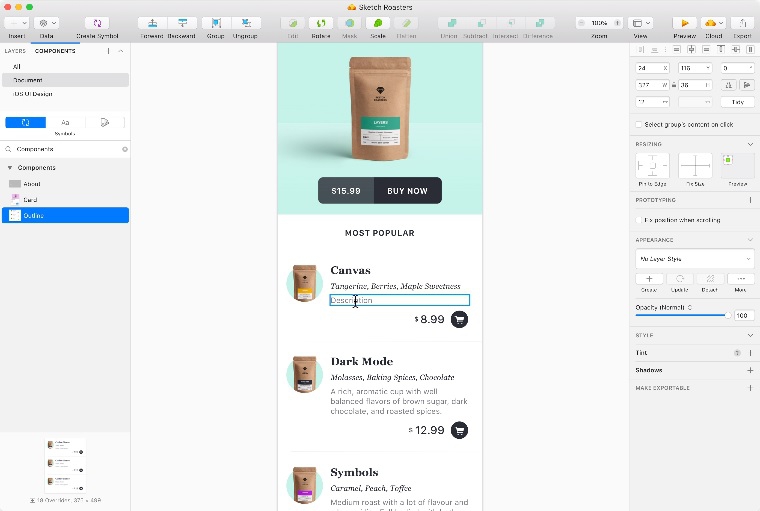760x511 pixels.
Task: Add Make Exportable preset
Action: 750,388
